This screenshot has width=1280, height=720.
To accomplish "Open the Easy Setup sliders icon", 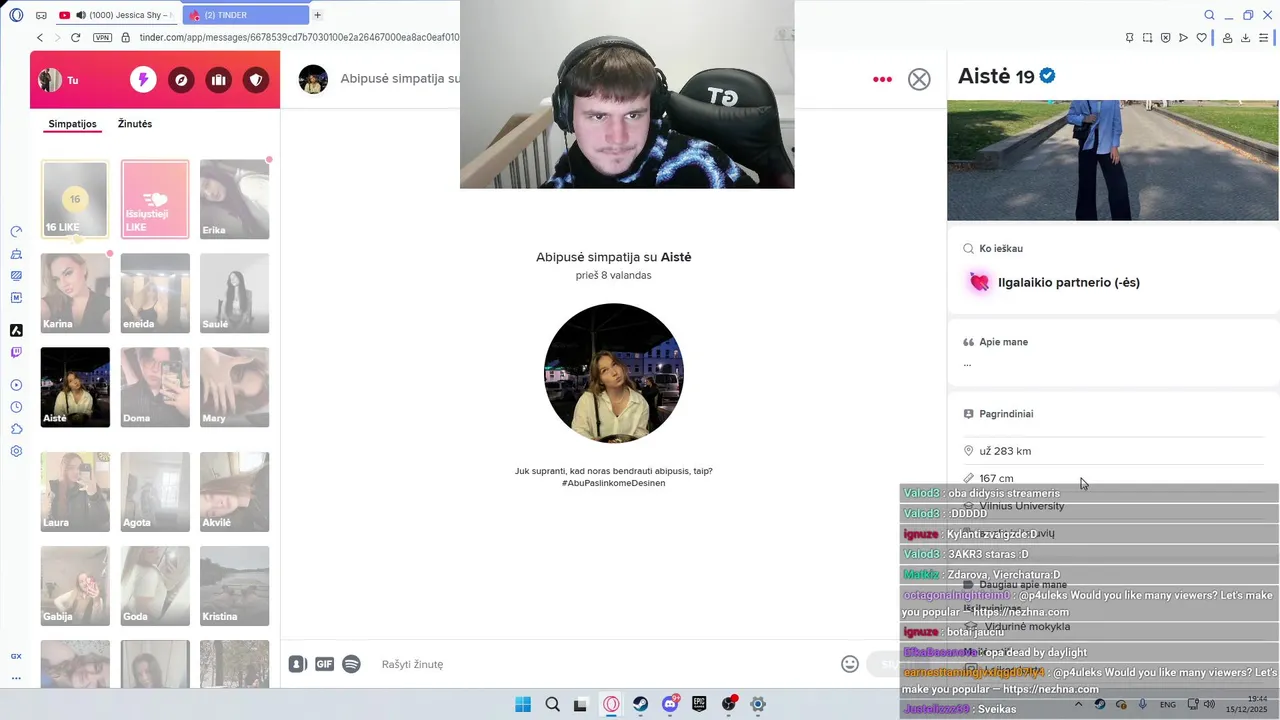I will (1265, 38).
